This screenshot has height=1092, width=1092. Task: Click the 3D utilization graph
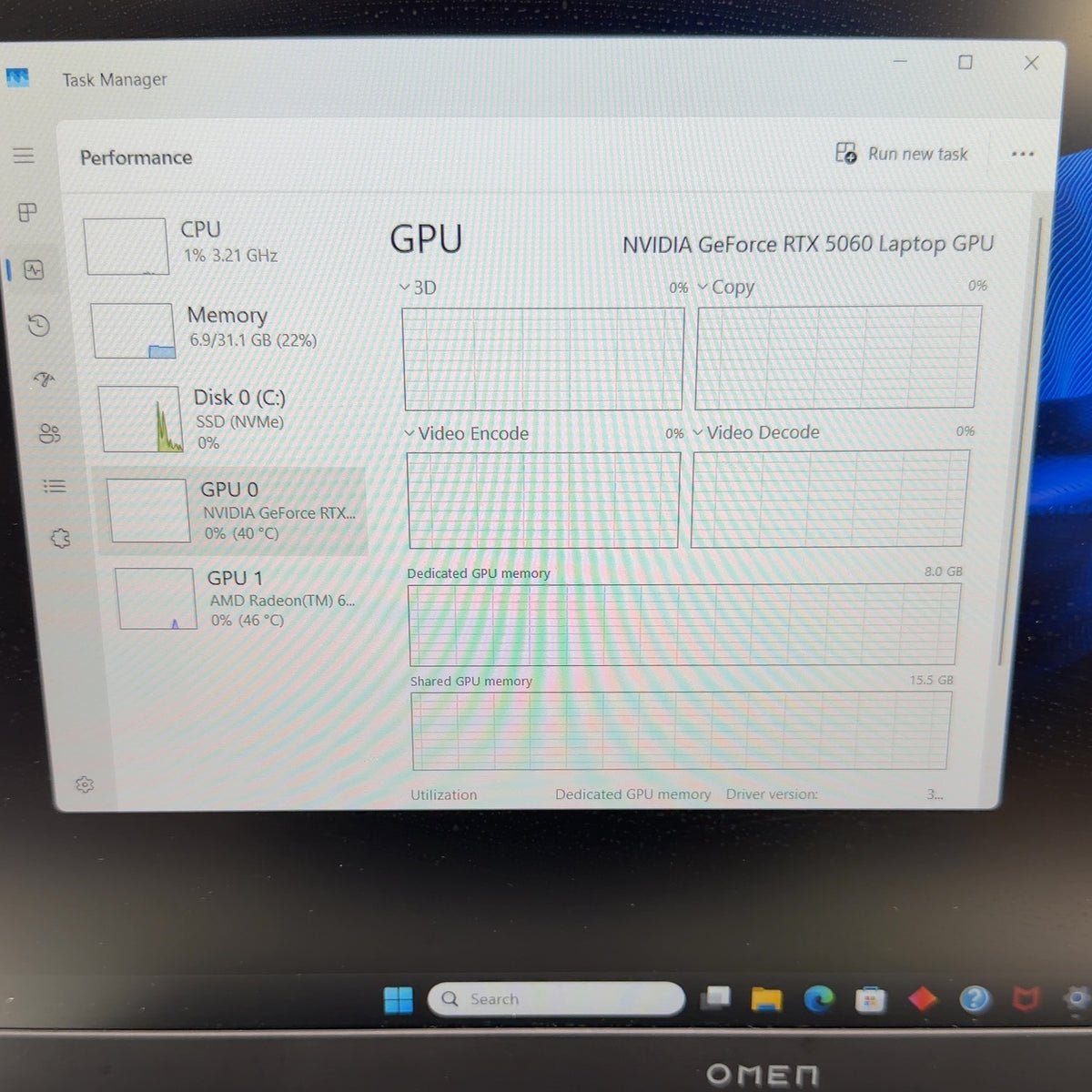pos(543,359)
